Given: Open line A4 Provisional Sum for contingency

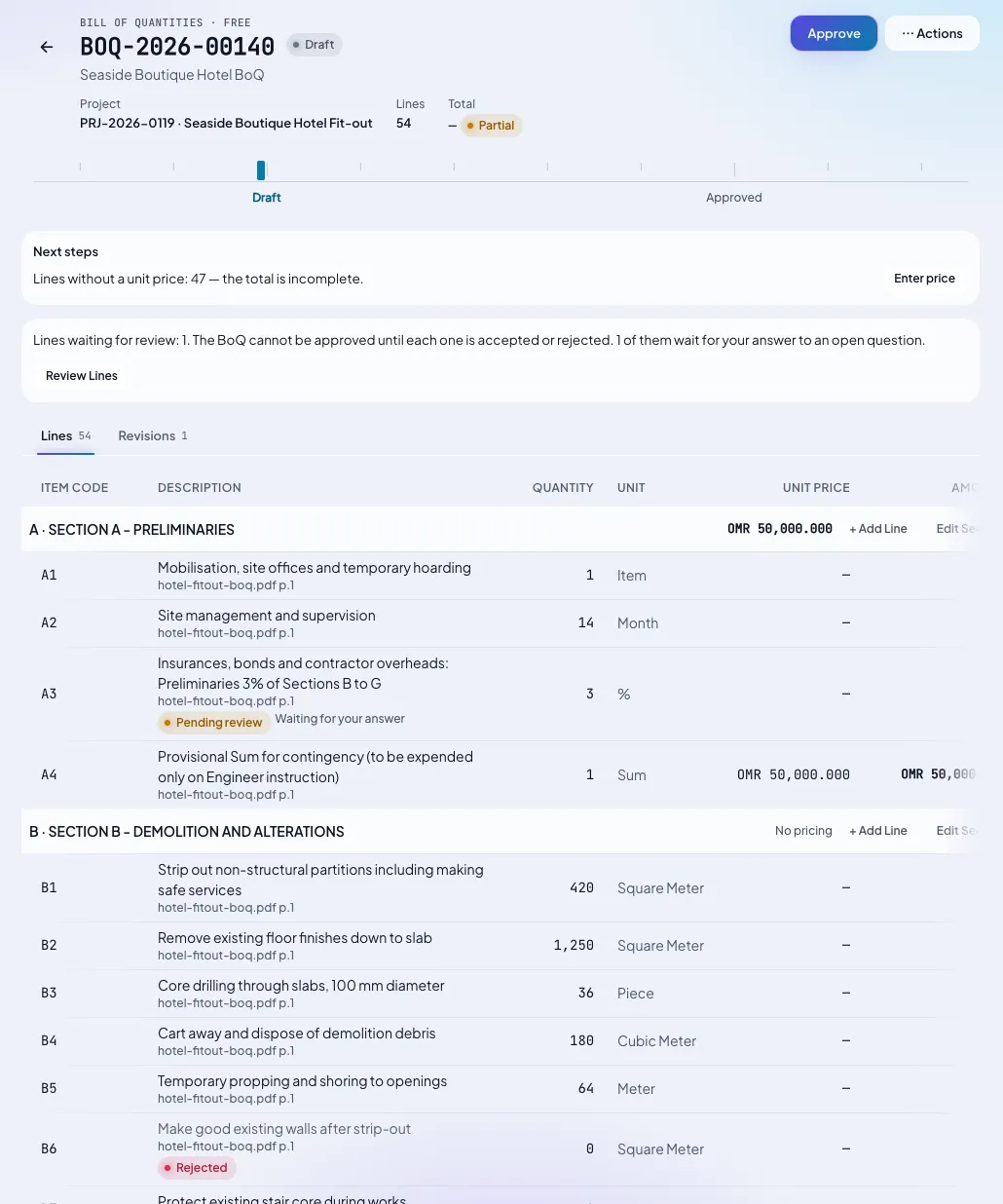Looking at the screenshot, I should [x=316, y=767].
